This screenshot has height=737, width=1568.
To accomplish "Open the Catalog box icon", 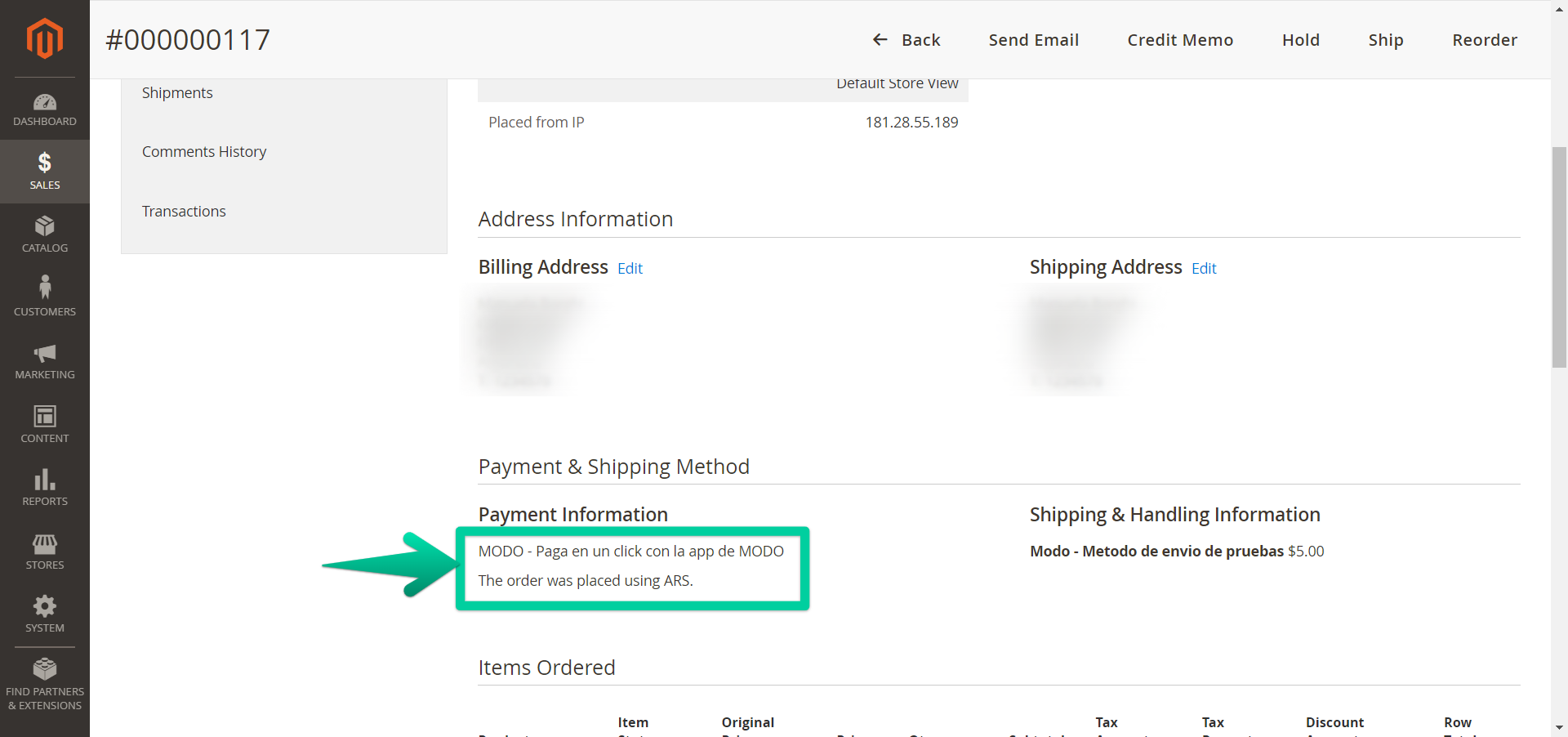I will [44, 226].
